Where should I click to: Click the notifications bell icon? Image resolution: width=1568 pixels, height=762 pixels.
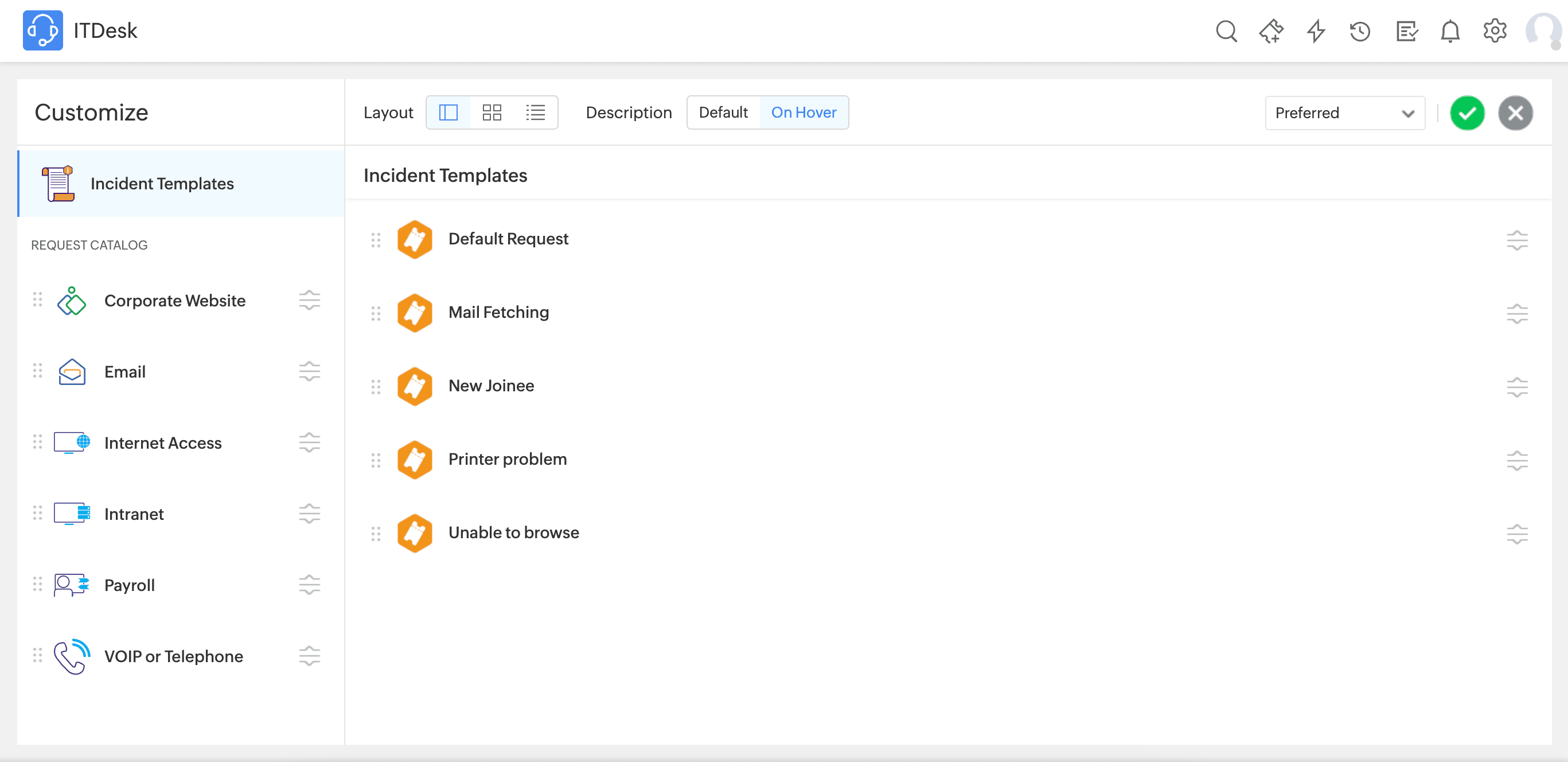point(1450,31)
